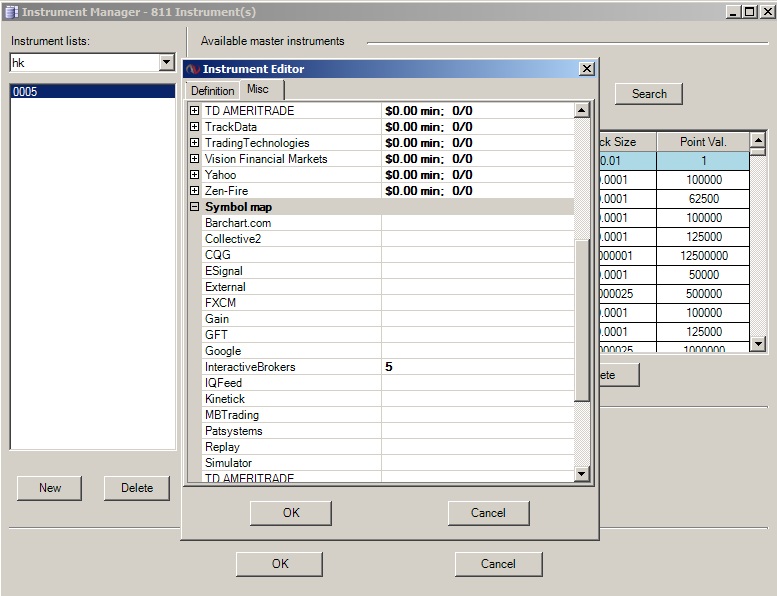Click the Point Val. cell showing 12500000
Viewport: 777px width, 596px height.
[x=703, y=256]
